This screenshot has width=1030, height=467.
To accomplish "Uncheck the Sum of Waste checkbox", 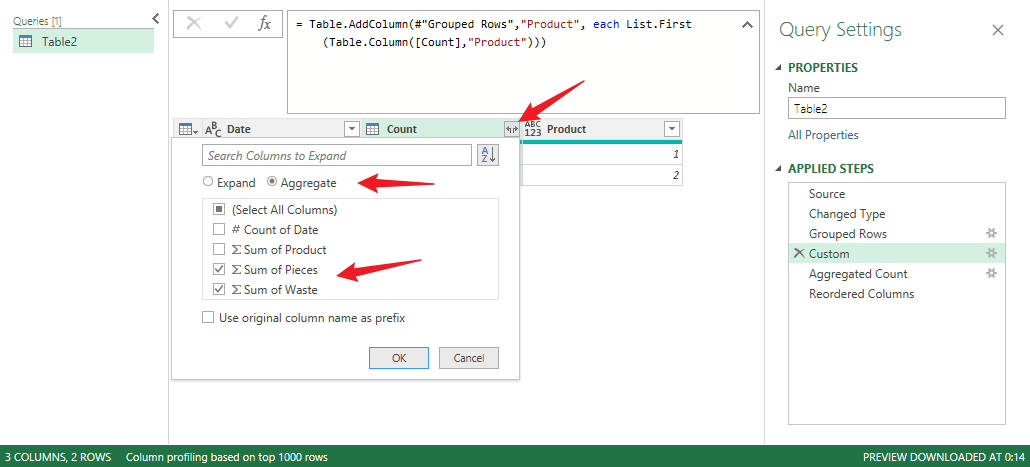I will (x=219, y=289).
